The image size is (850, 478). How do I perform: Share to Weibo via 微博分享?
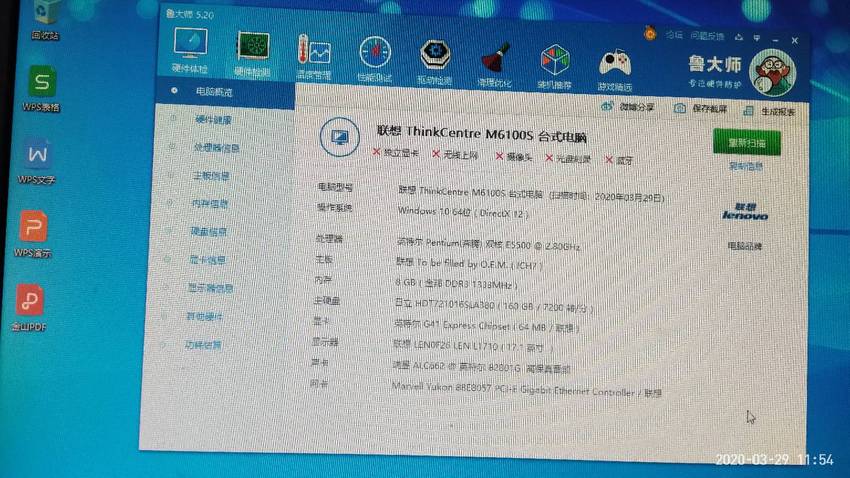tap(628, 107)
